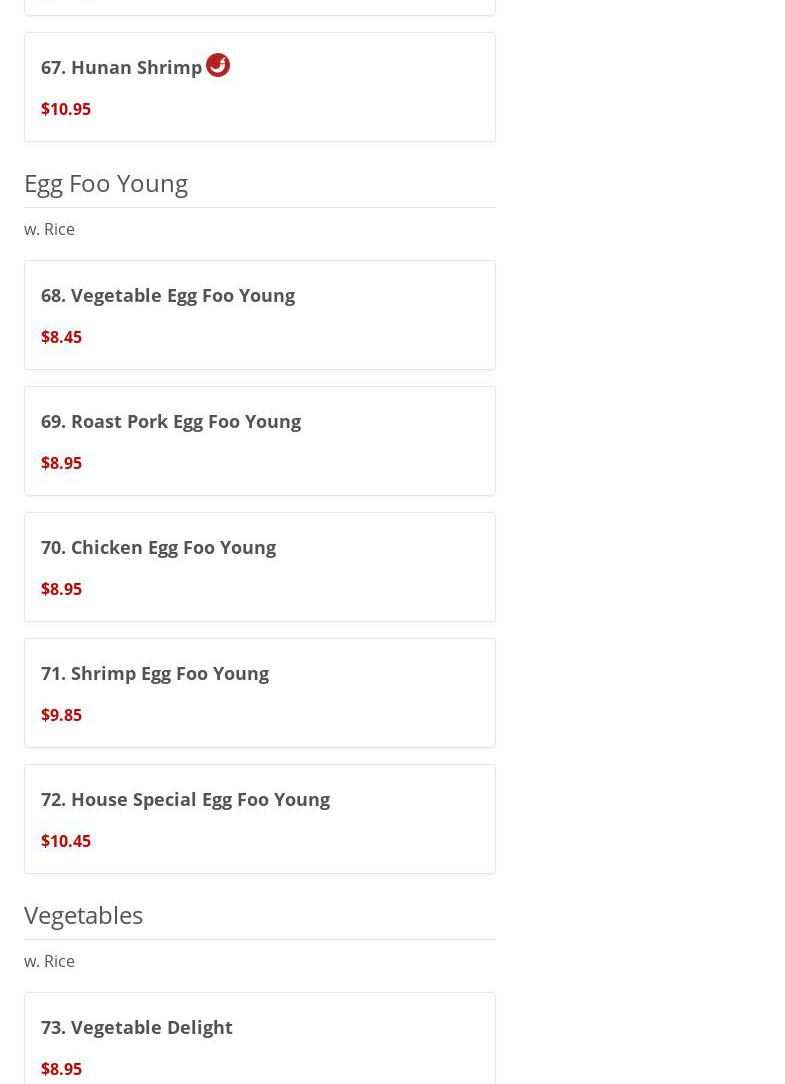Click the $10.95 Hunan Shrimp price
The width and height of the screenshot is (785, 1084).
66,109
